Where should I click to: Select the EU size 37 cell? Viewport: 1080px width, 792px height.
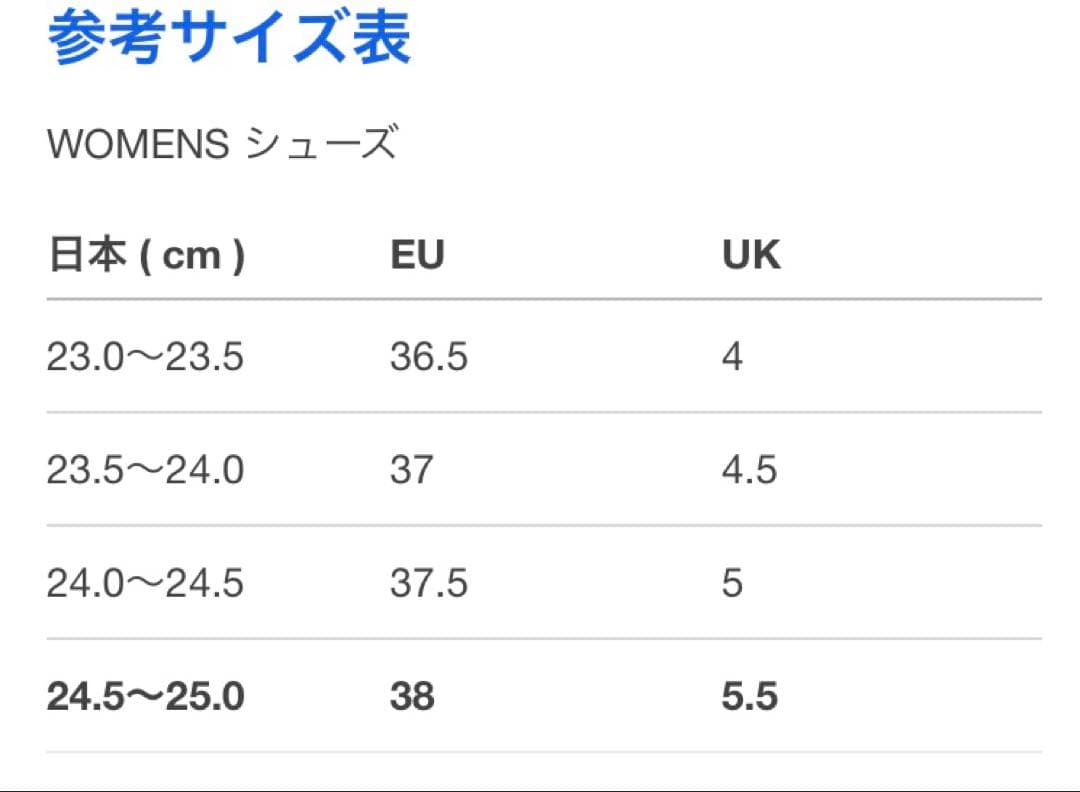(x=411, y=470)
